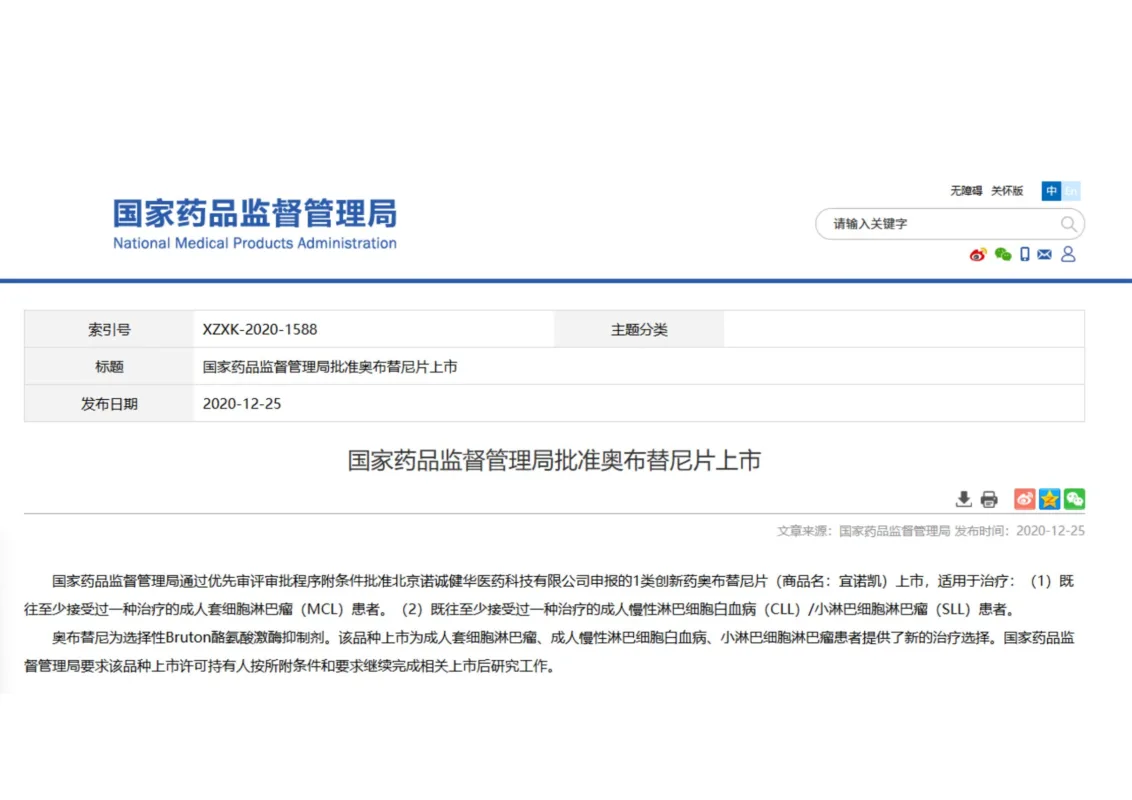Image resolution: width=1132 pixels, height=800 pixels.
Task: Open the header Weibo icon
Action: click(978, 255)
